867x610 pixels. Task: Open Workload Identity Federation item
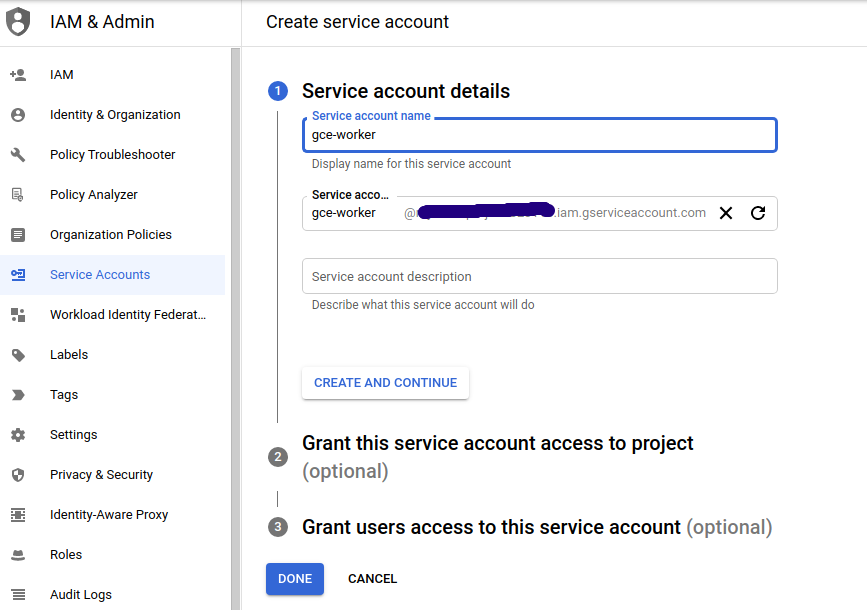pyautogui.click(x=112, y=315)
